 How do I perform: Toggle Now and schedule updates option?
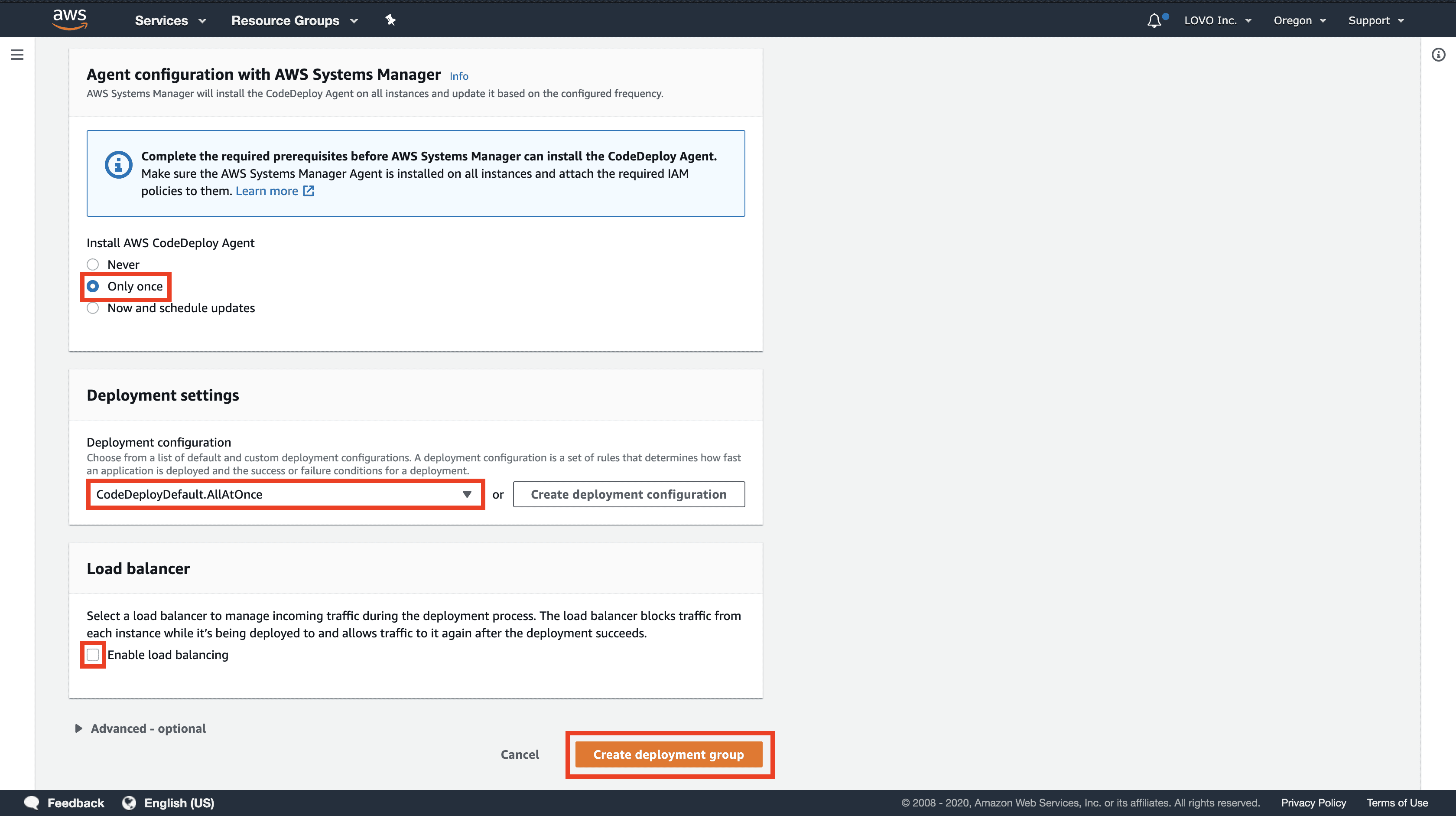[x=93, y=307]
